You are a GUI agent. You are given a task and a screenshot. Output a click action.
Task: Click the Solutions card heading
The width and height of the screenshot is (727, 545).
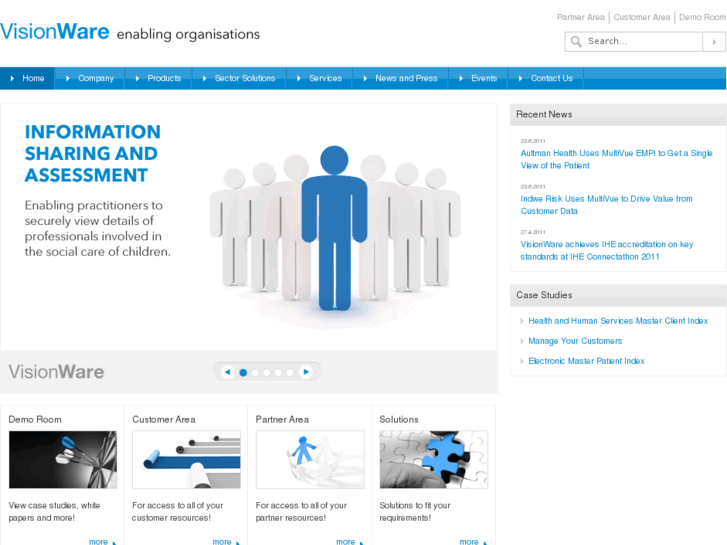[x=399, y=419]
